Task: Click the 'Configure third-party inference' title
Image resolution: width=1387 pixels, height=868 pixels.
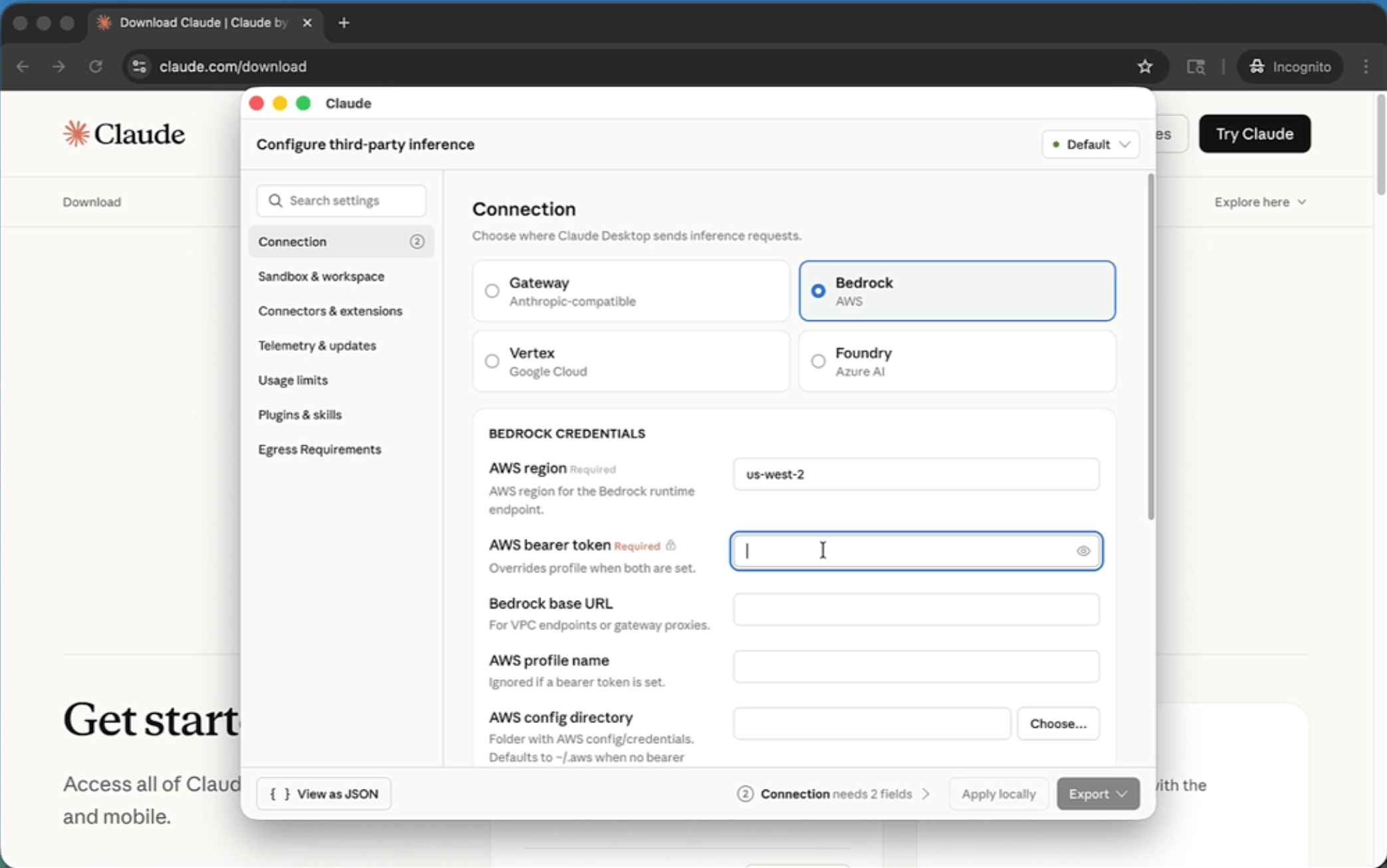Action: (366, 144)
